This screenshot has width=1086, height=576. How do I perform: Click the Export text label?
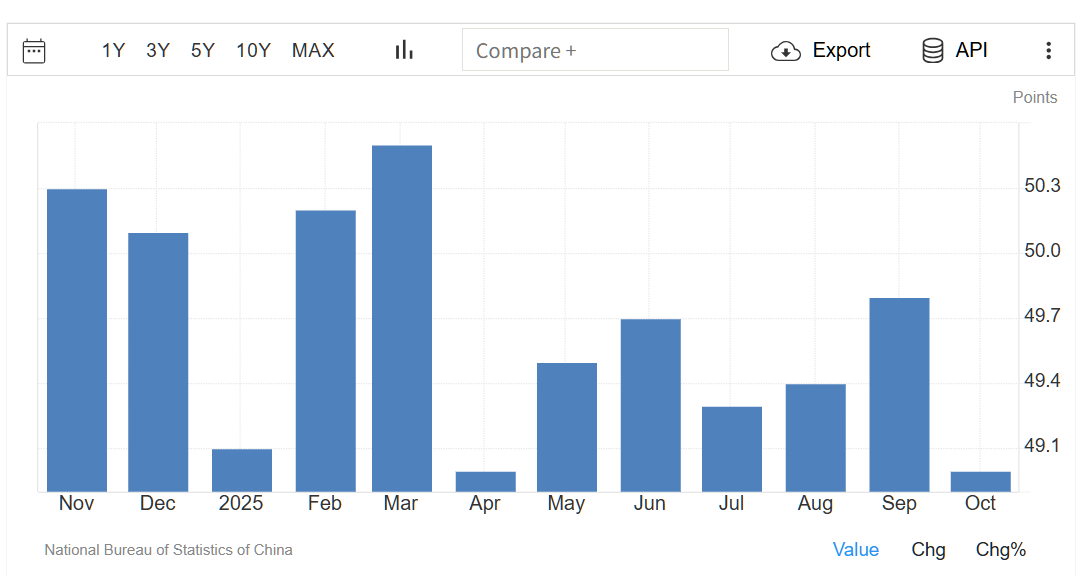[841, 51]
